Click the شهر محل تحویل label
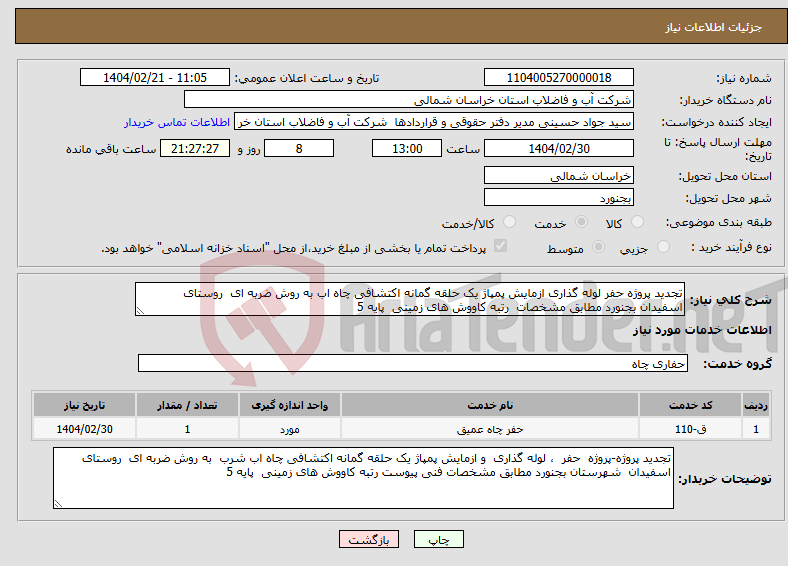788x566 pixels. point(729,199)
